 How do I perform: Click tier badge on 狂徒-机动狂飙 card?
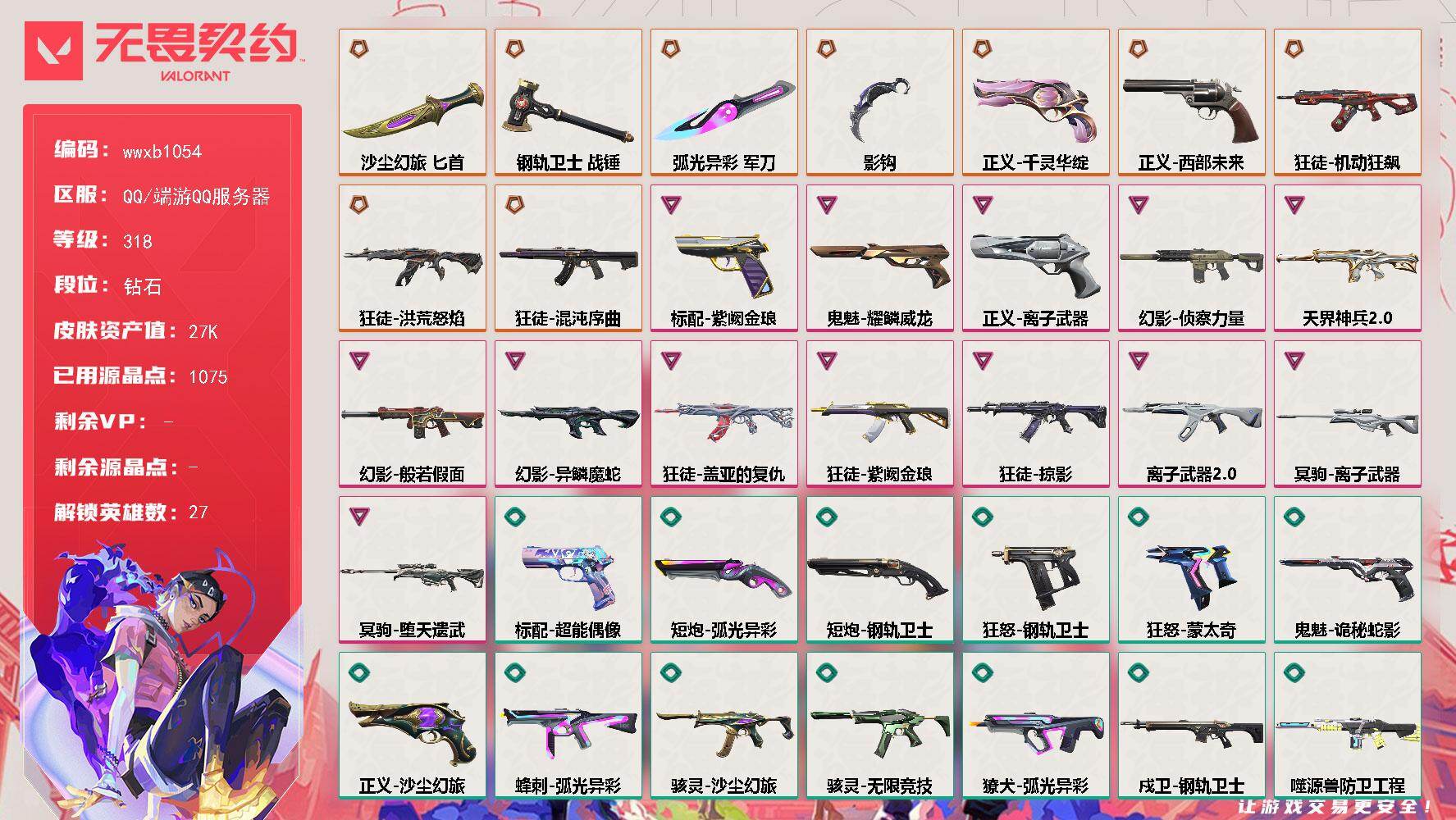1294,49
